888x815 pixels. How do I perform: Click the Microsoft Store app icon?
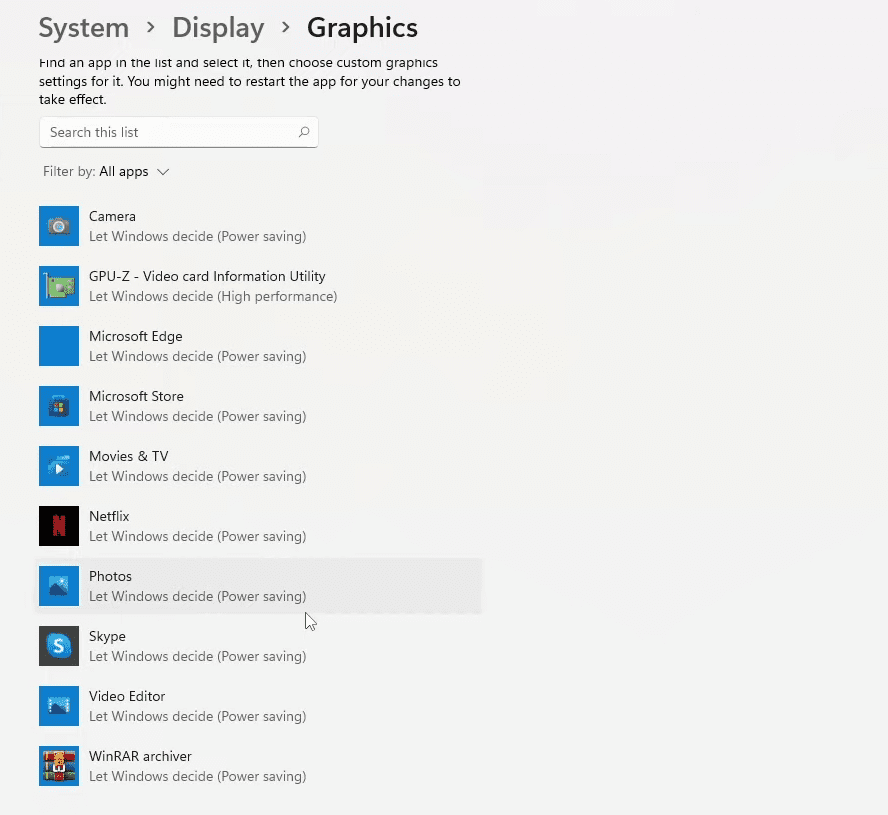point(59,406)
